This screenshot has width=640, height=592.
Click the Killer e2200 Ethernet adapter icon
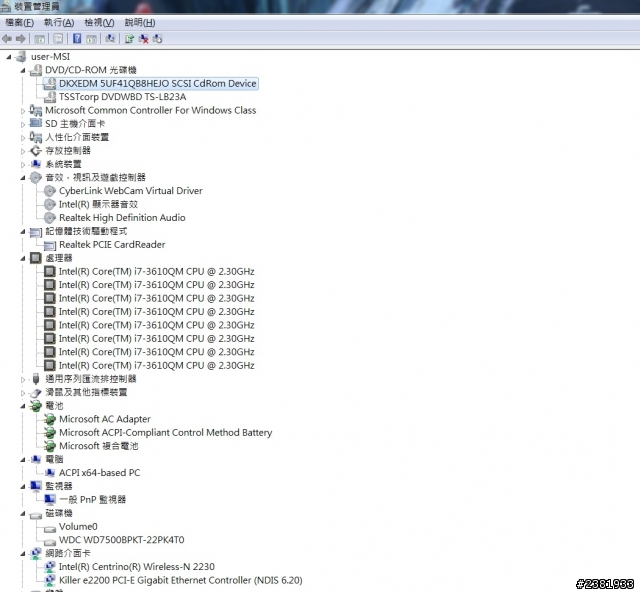pos(50,580)
